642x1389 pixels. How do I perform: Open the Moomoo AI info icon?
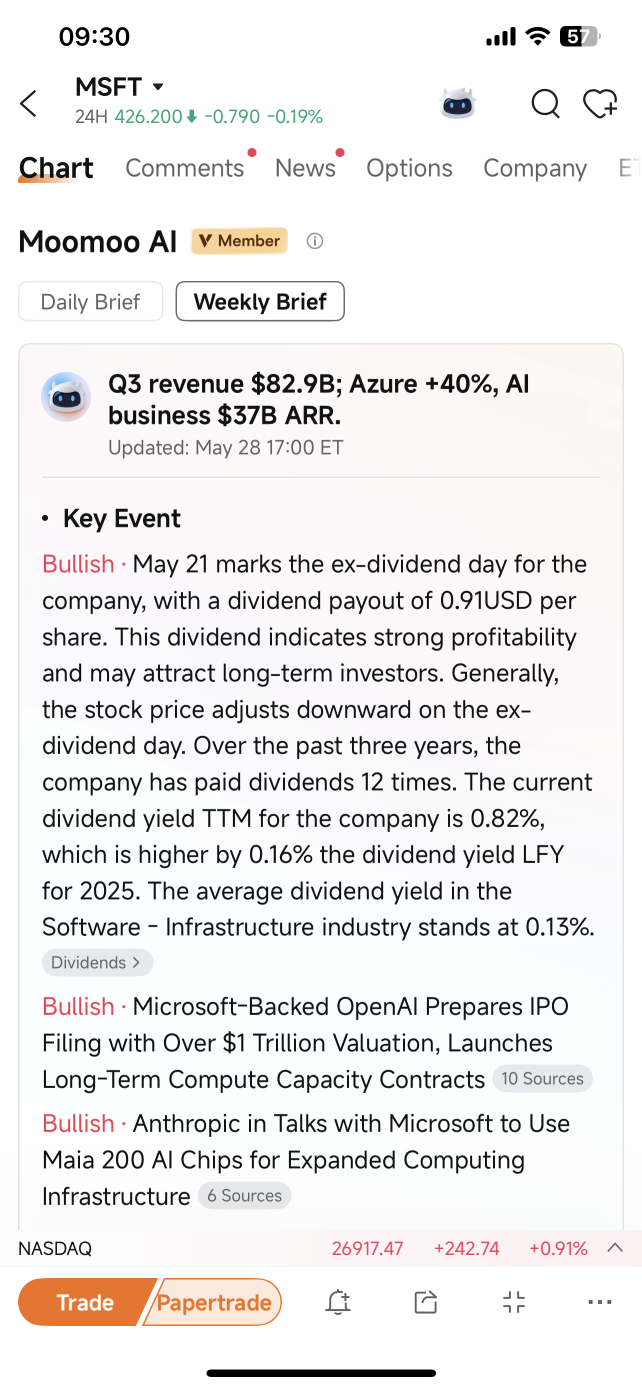(x=315, y=241)
